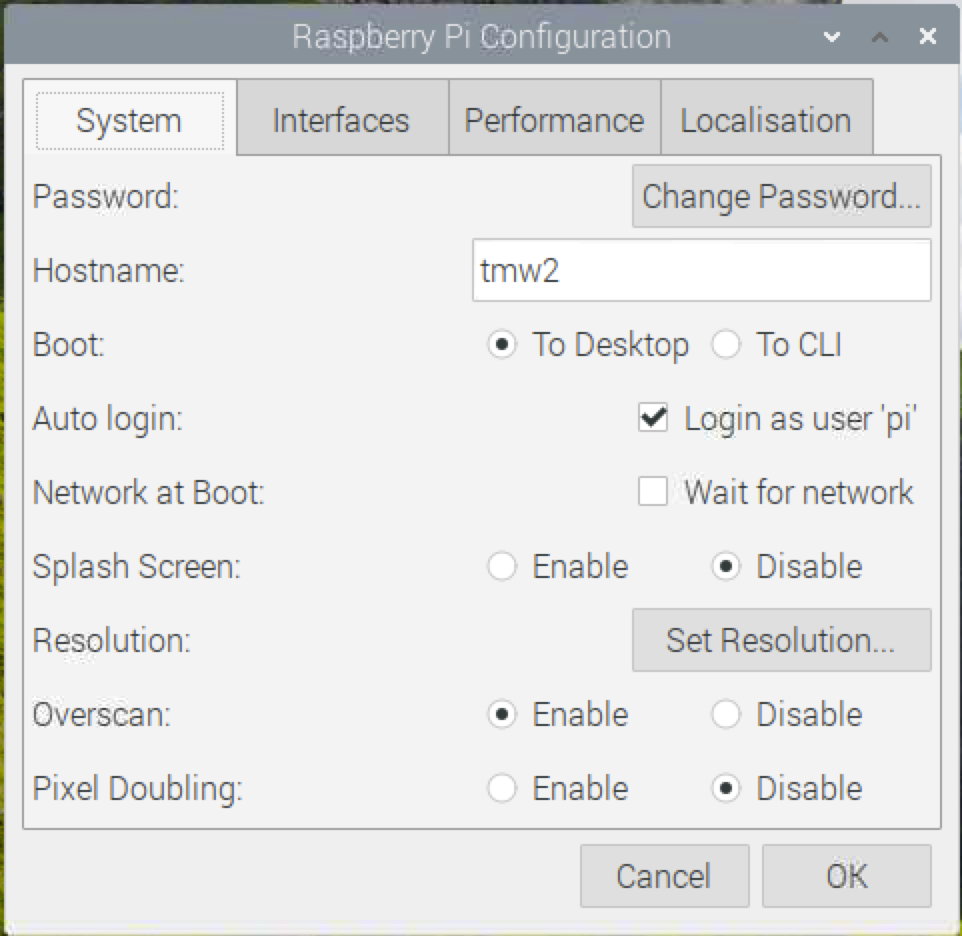Close the Raspberry Pi Configuration window
Screen dimensions: 962x936
point(928,38)
